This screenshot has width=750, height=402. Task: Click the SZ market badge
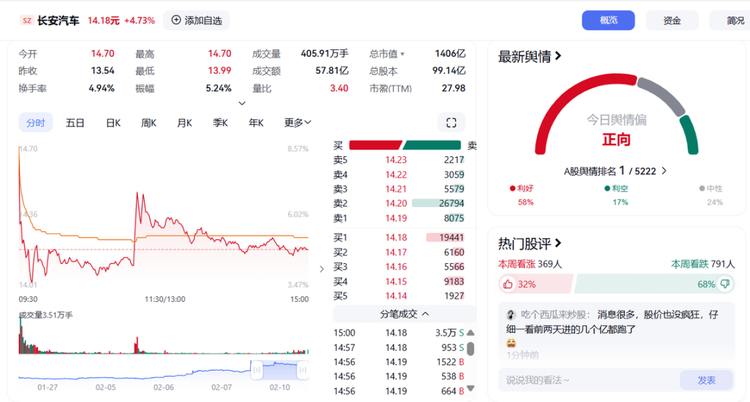(x=27, y=20)
